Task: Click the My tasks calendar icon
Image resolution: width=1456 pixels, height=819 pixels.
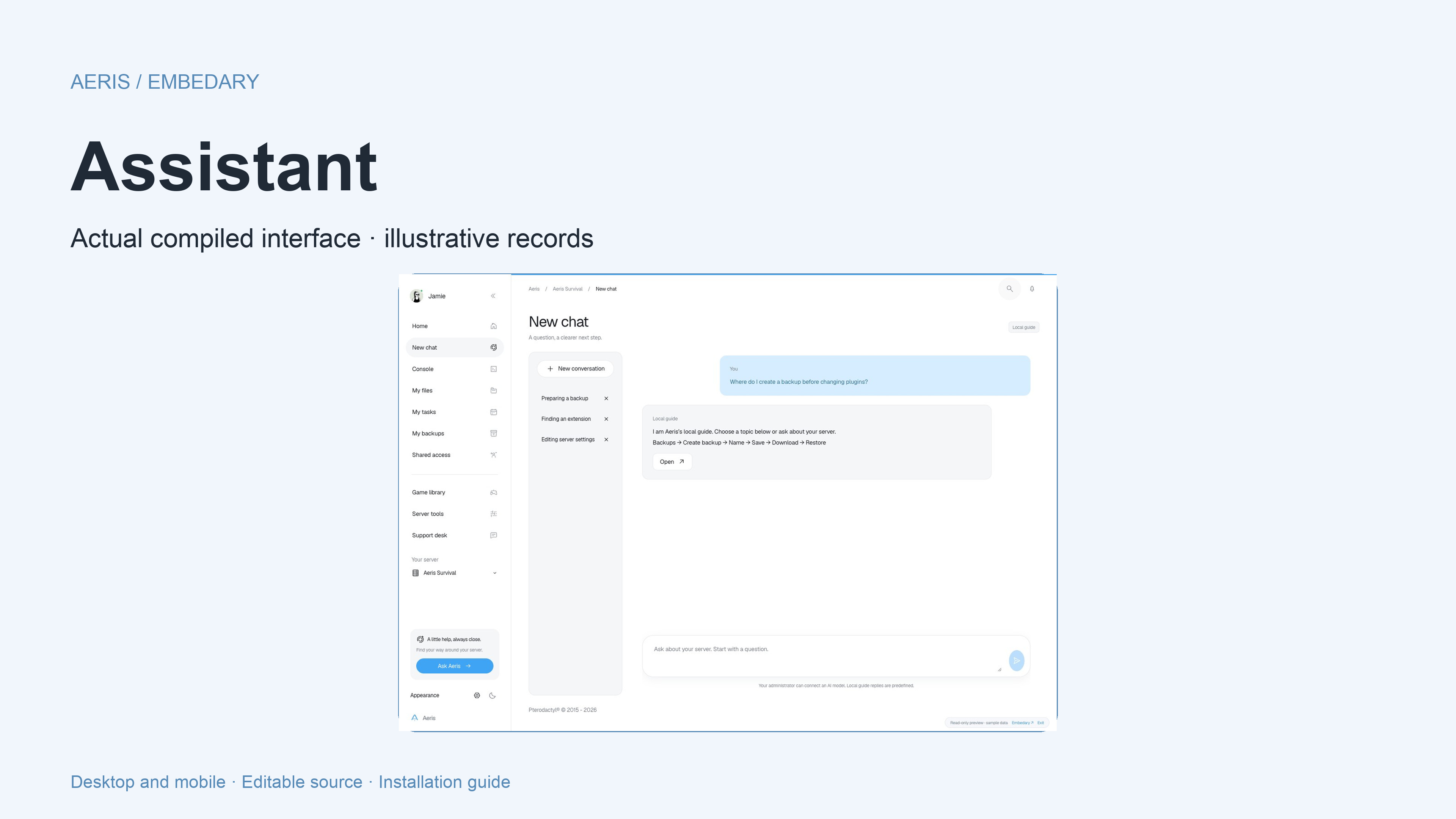Action: (493, 412)
